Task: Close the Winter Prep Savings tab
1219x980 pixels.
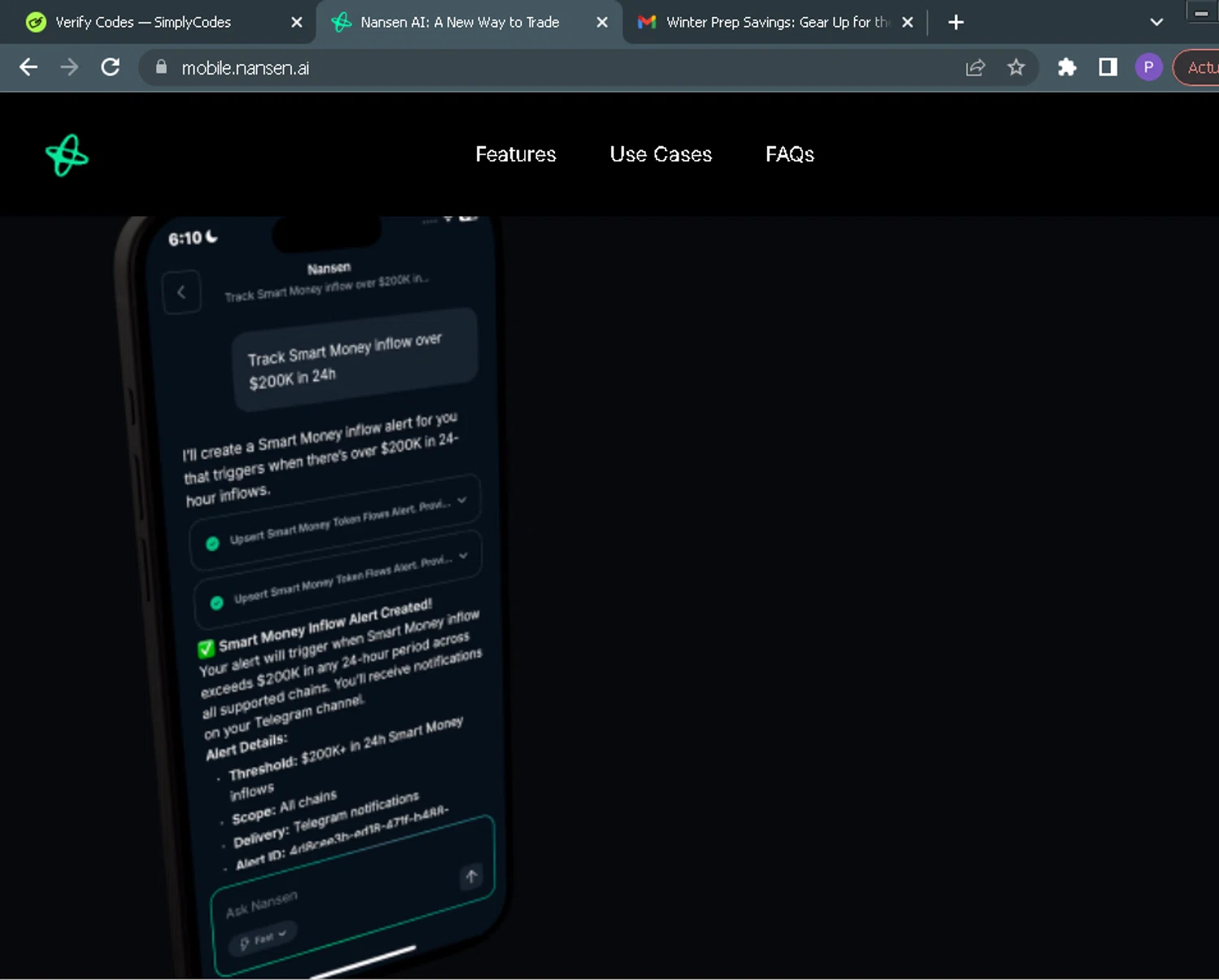Action: click(x=908, y=22)
